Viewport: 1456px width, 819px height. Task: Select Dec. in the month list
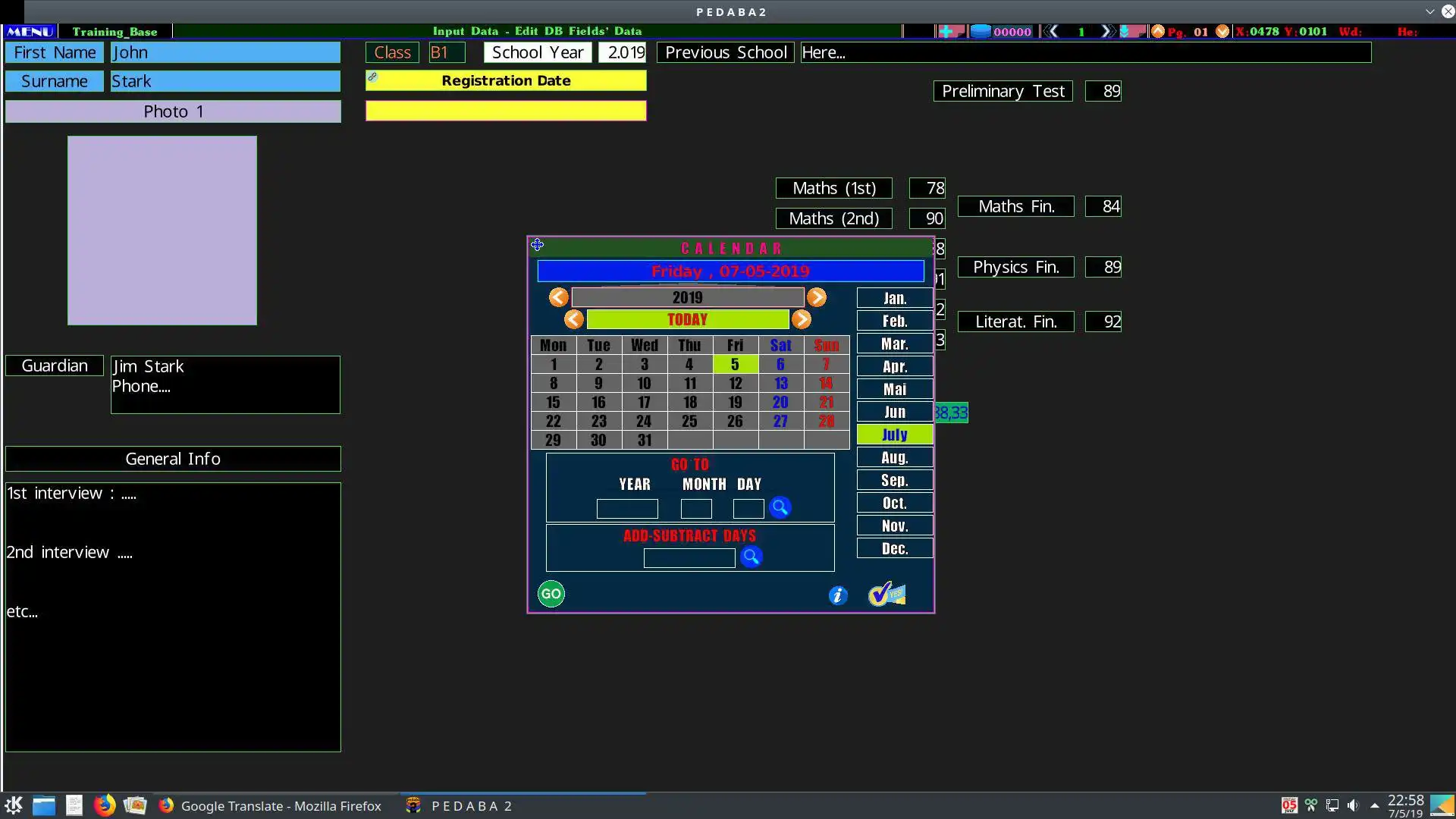894,548
